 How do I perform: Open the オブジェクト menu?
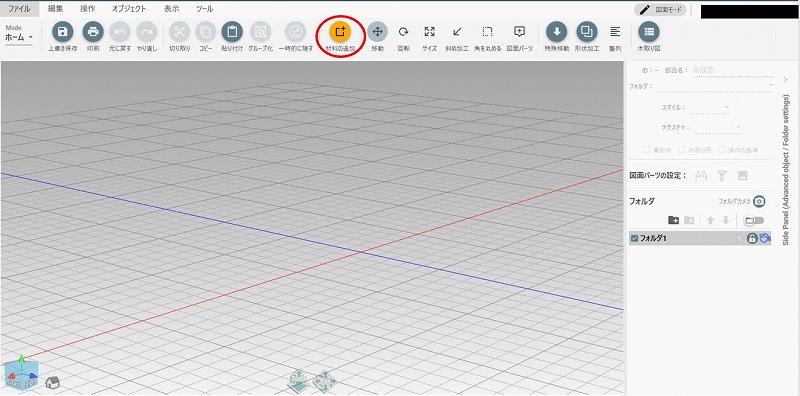(129, 9)
